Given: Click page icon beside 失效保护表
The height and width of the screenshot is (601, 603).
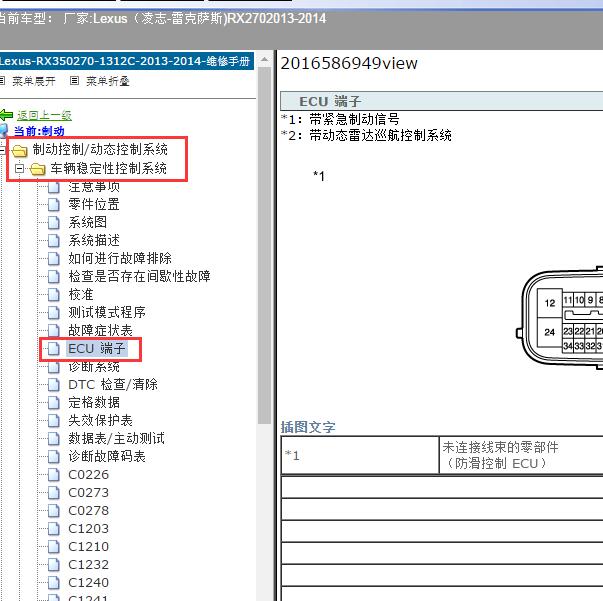Looking at the screenshot, I should pos(54,421).
